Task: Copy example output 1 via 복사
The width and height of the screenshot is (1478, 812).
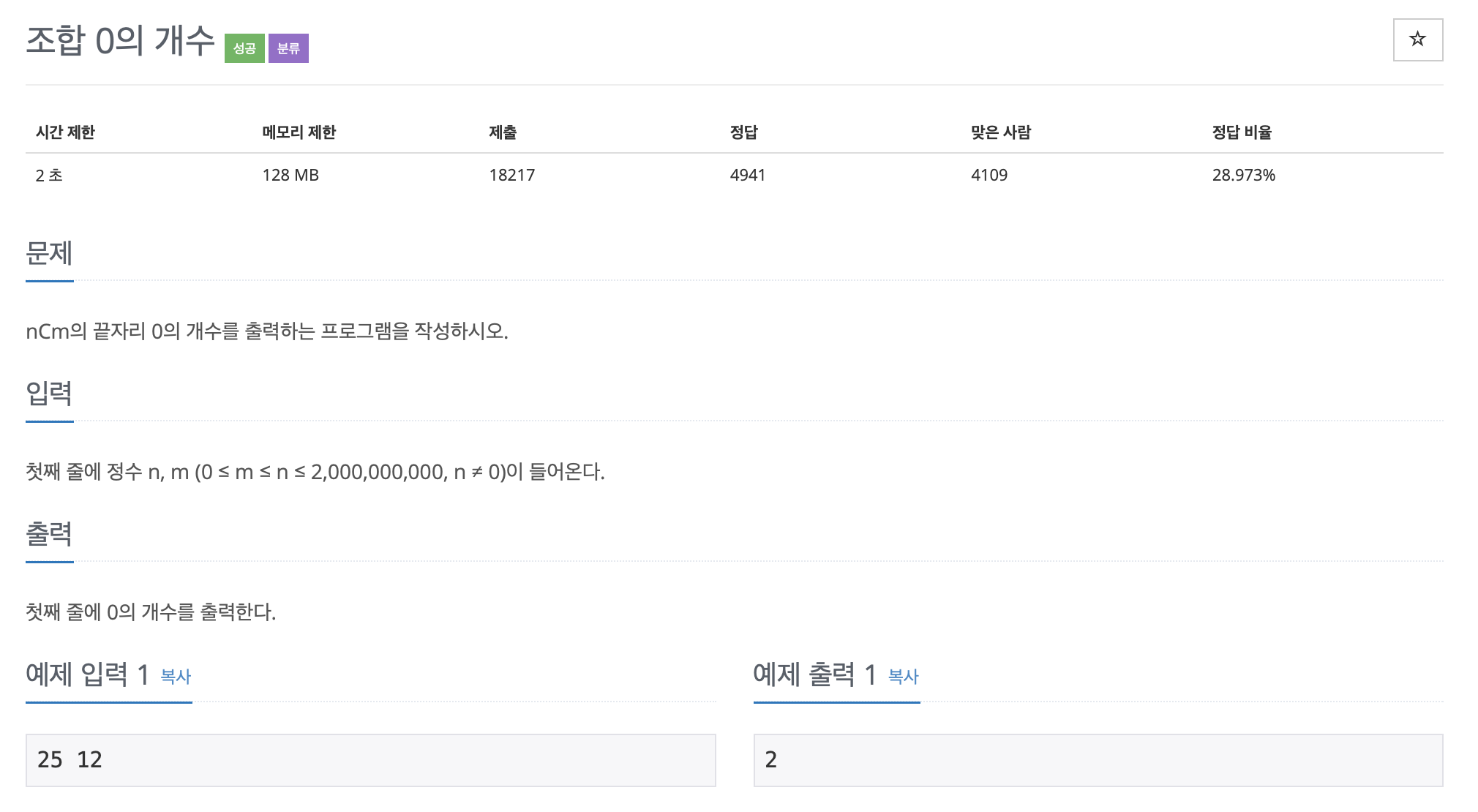Action: coord(903,677)
